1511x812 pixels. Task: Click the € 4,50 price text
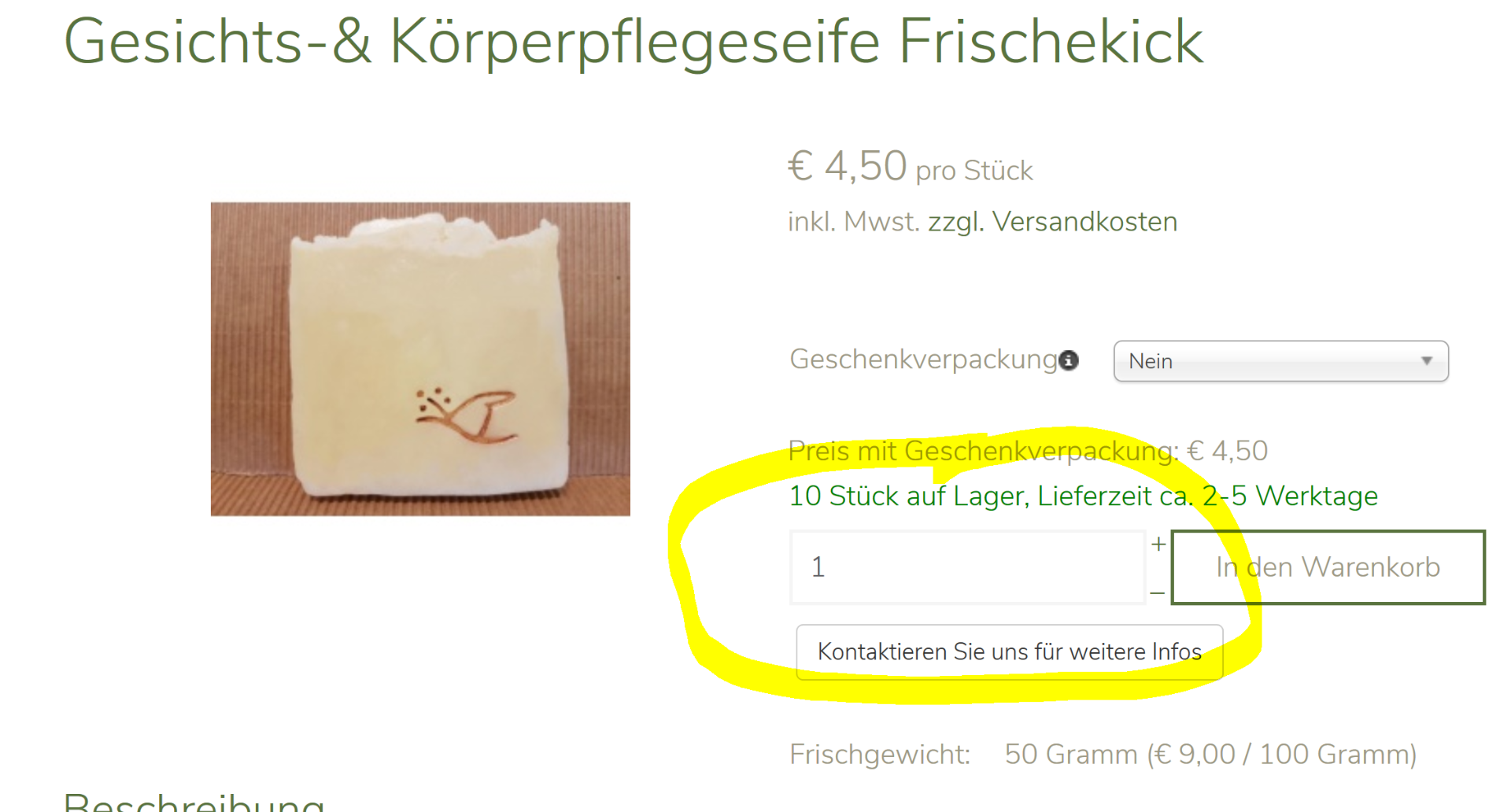[848, 167]
